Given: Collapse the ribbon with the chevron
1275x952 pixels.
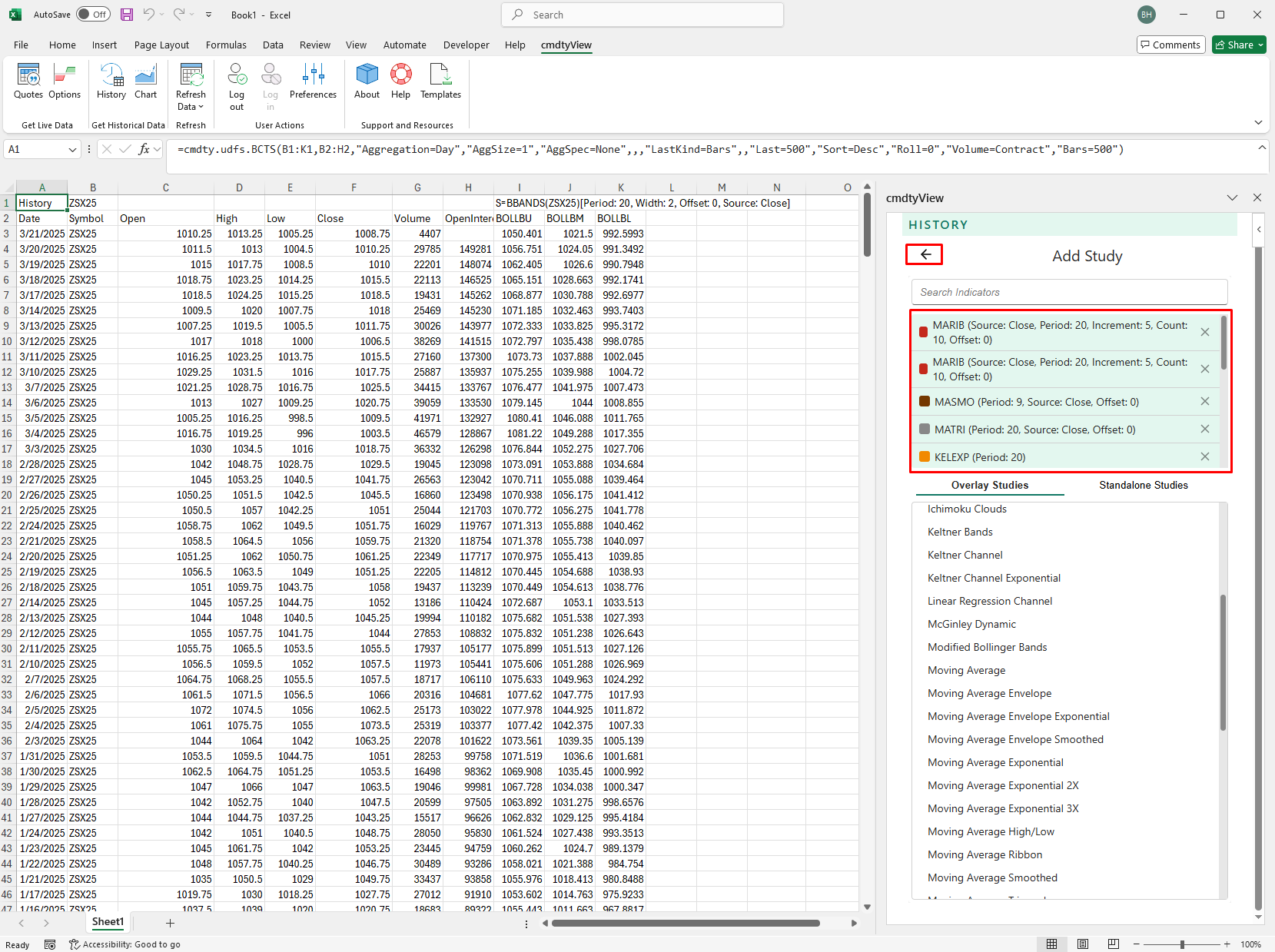Looking at the screenshot, I should [1258, 122].
